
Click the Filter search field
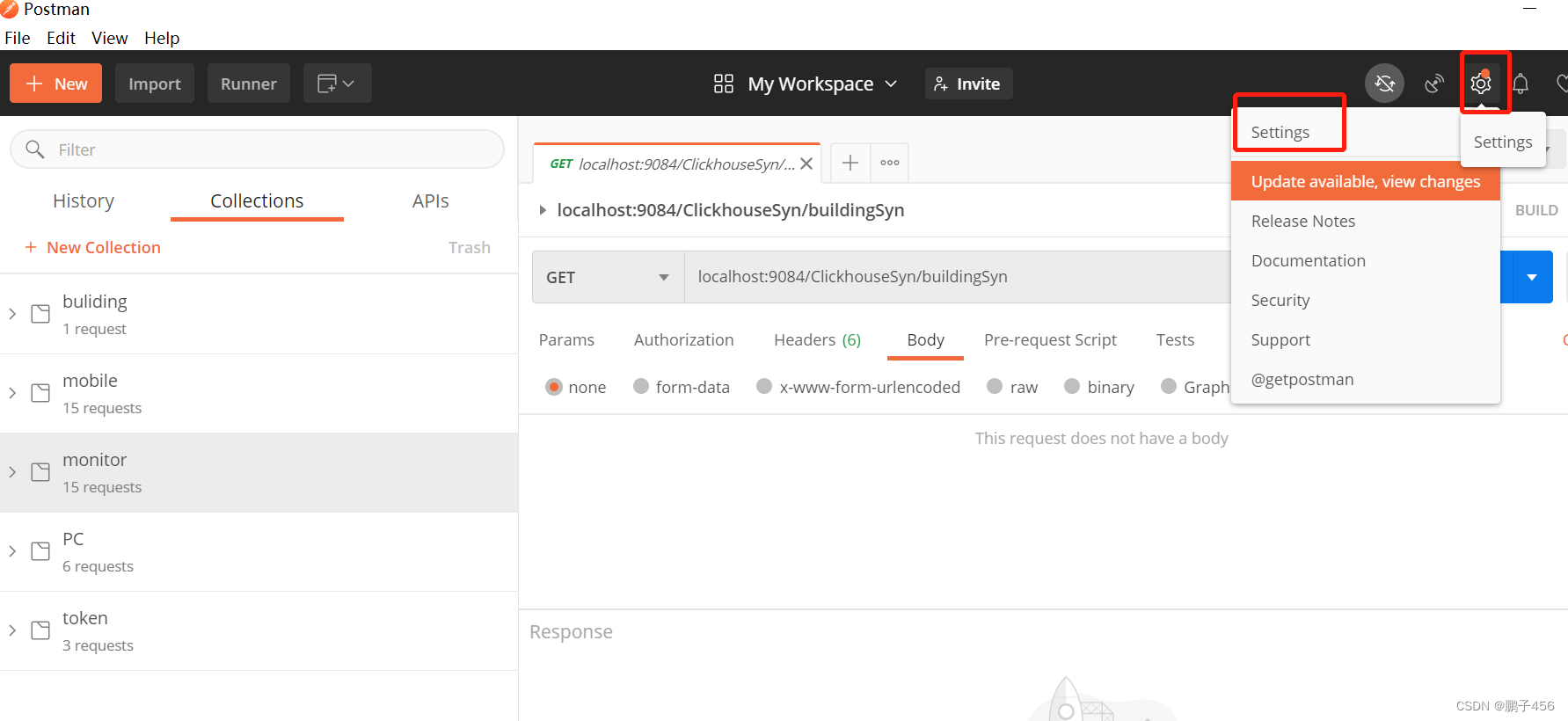tap(257, 149)
